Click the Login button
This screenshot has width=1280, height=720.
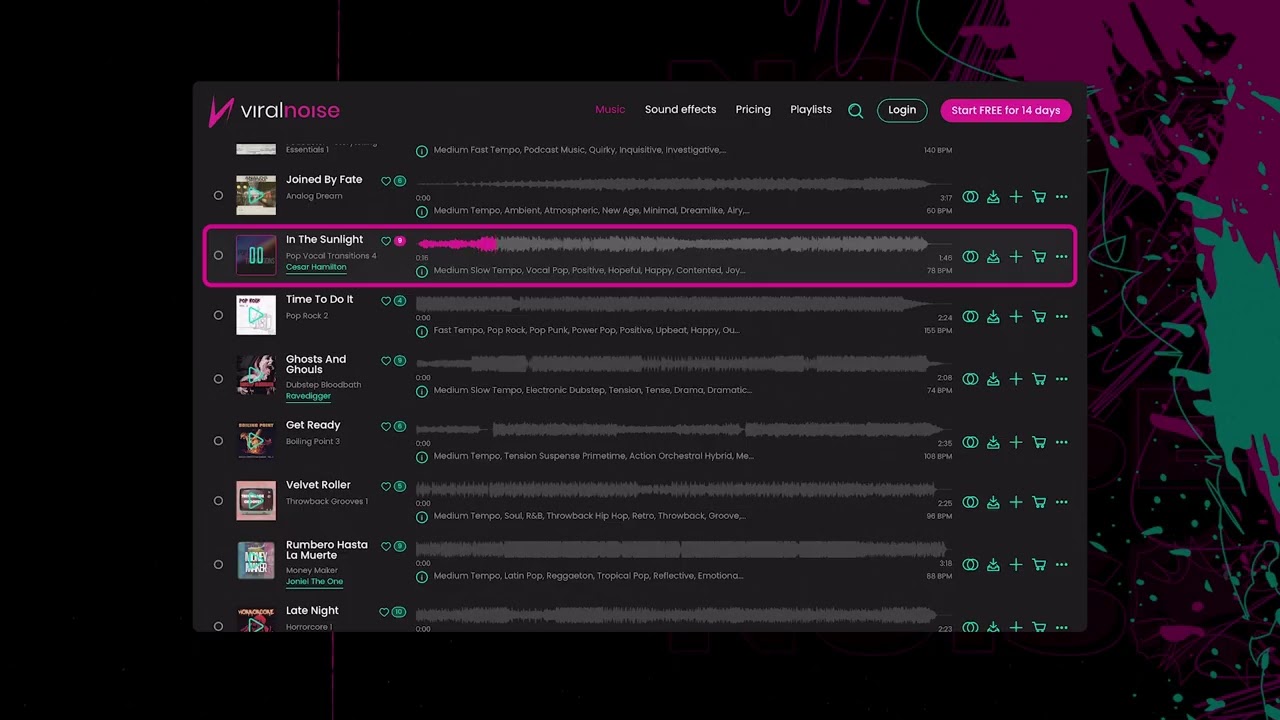[902, 110]
